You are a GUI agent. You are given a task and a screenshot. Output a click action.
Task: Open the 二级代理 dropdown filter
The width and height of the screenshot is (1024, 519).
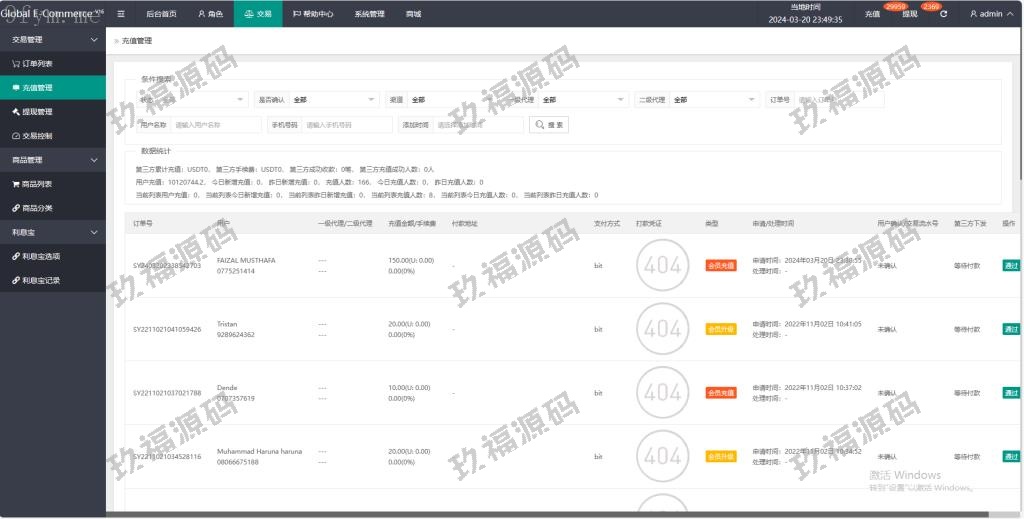click(x=715, y=100)
